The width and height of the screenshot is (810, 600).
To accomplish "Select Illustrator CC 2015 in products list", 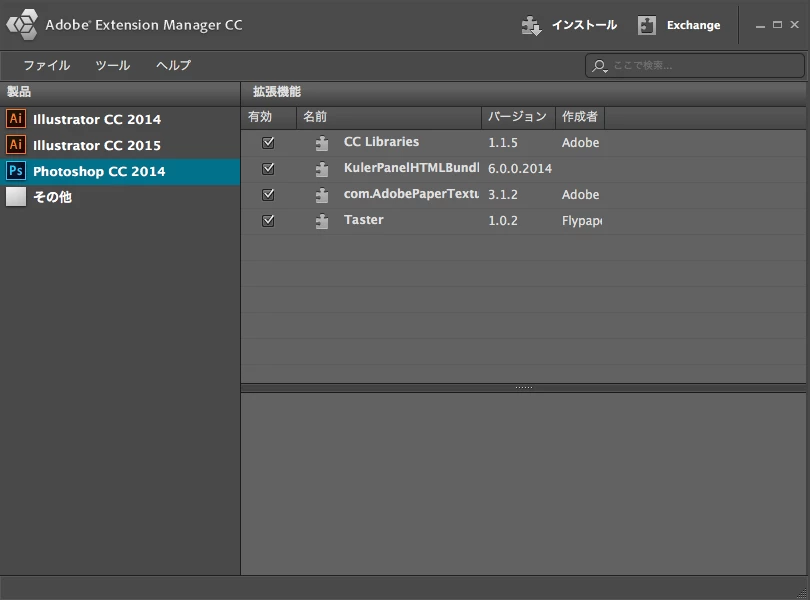I will 120,145.
